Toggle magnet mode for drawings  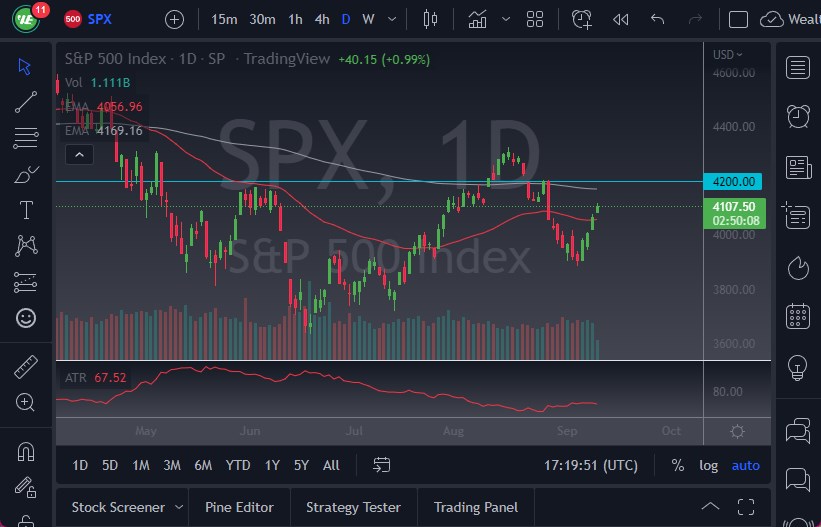click(26, 451)
